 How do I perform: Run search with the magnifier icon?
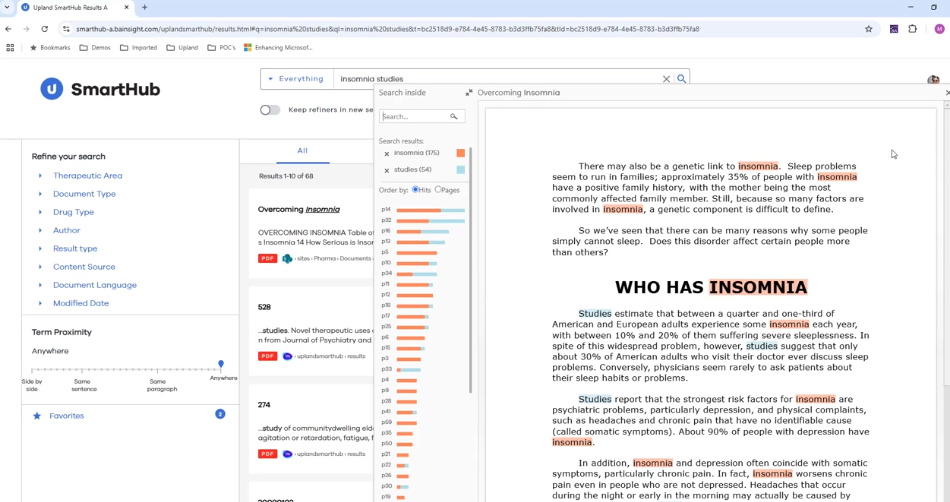coord(682,79)
